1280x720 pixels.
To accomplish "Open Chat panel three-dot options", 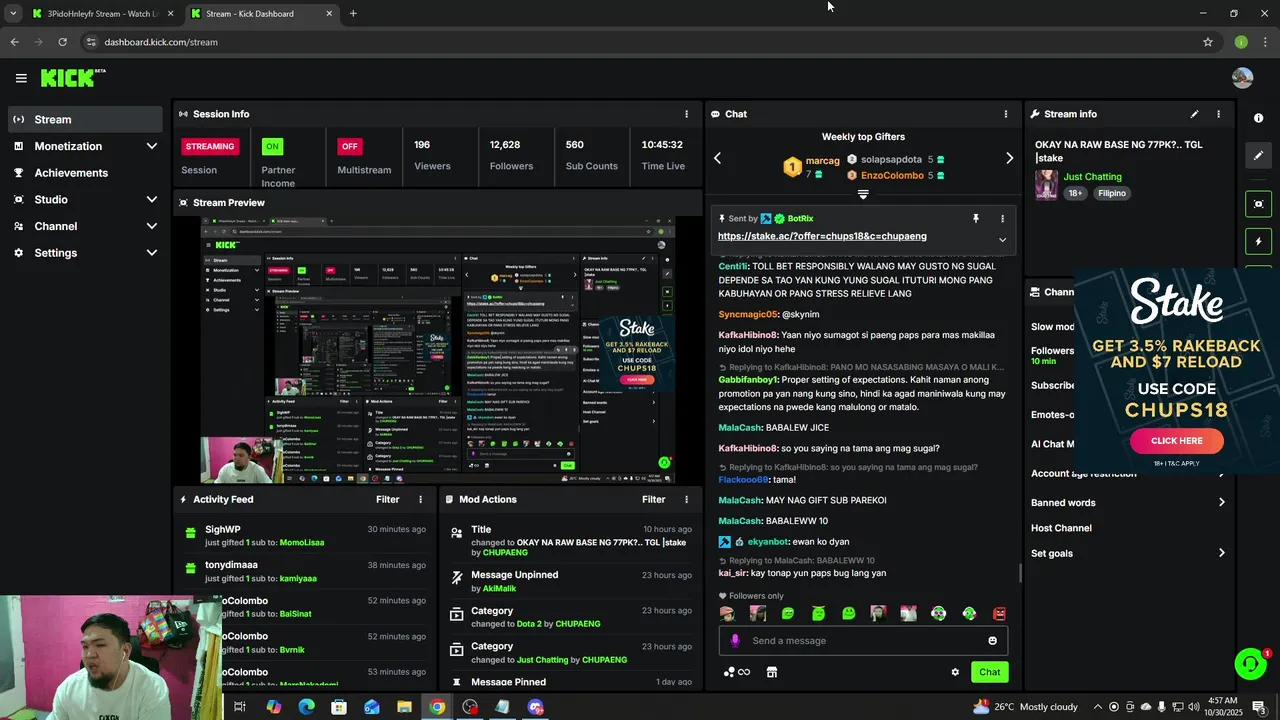I will [x=1005, y=114].
